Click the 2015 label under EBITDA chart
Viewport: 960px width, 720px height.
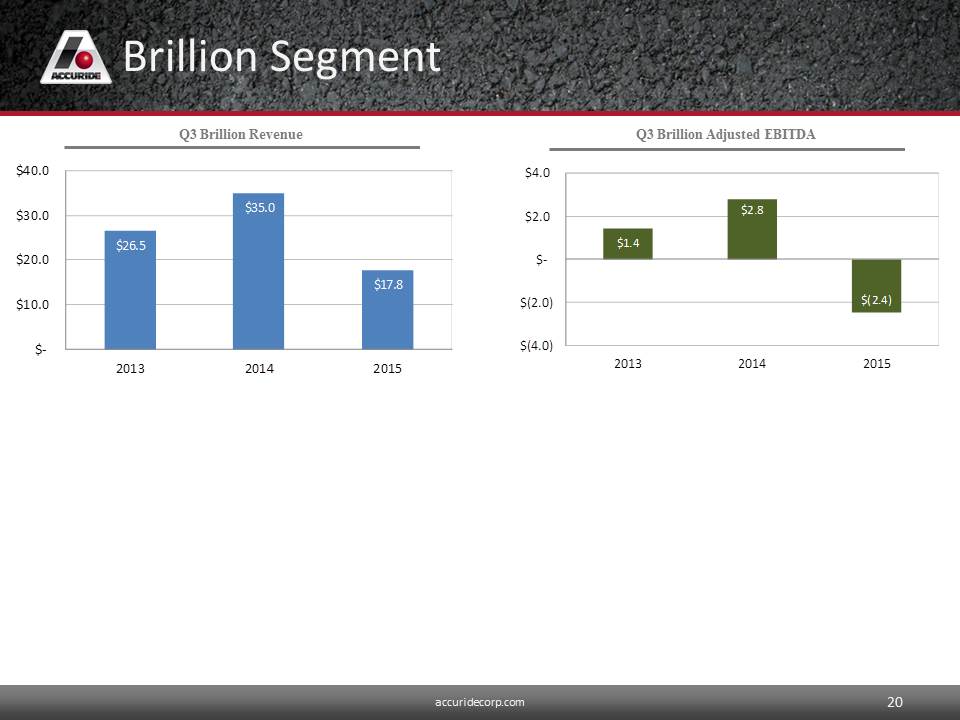pyautogui.click(x=877, y=364)
